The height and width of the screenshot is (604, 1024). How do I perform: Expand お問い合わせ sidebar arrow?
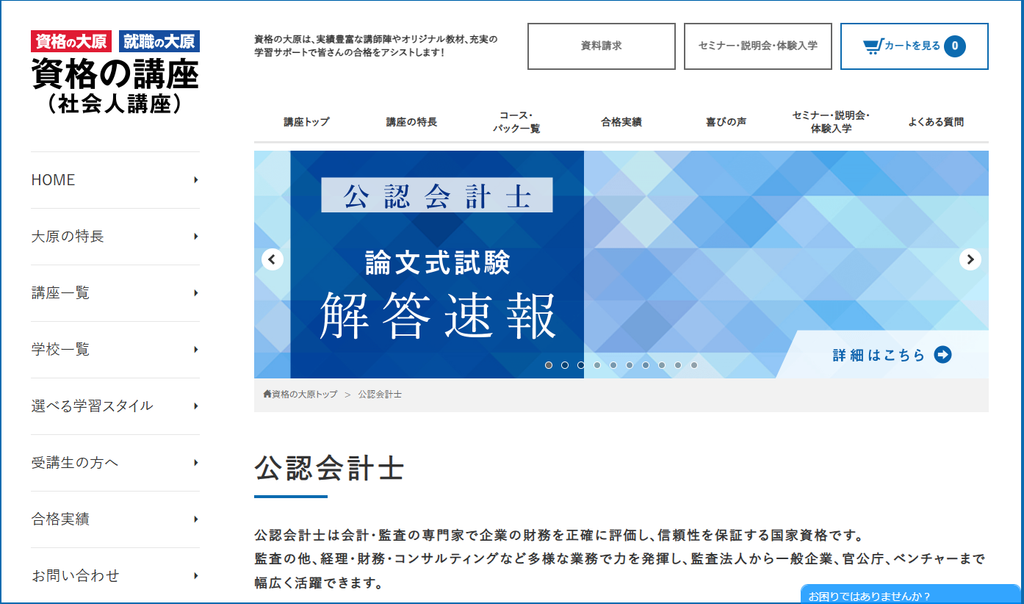195,576
